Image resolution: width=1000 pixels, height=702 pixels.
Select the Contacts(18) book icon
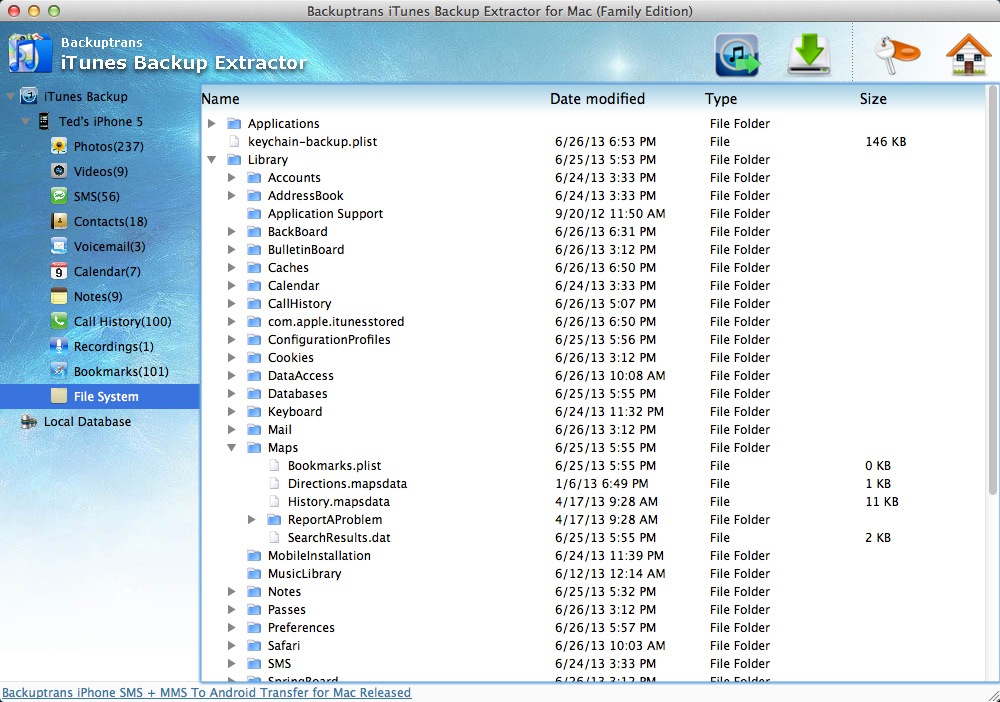pyautogui.click(x=59, y=221)
